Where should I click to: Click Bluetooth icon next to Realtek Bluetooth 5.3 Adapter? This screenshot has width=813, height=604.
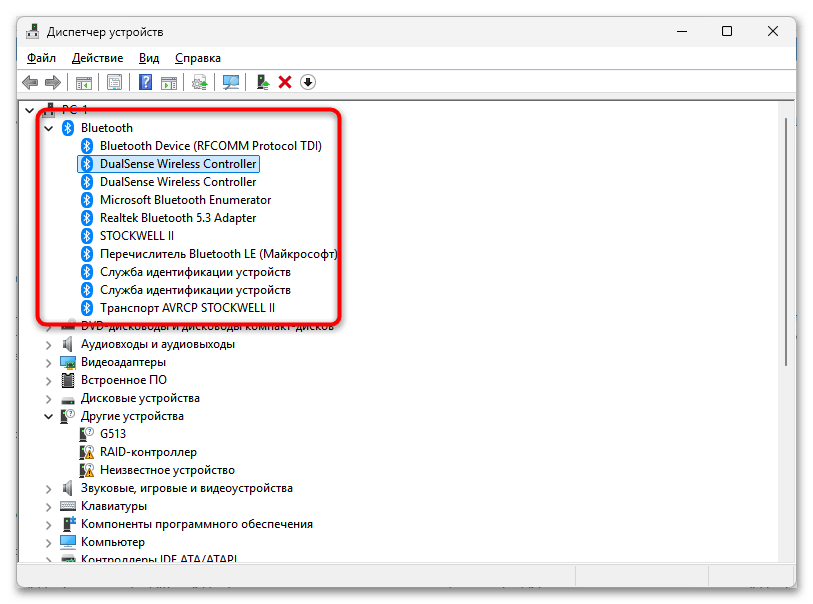pyautogui.click(x=87, y=218)
